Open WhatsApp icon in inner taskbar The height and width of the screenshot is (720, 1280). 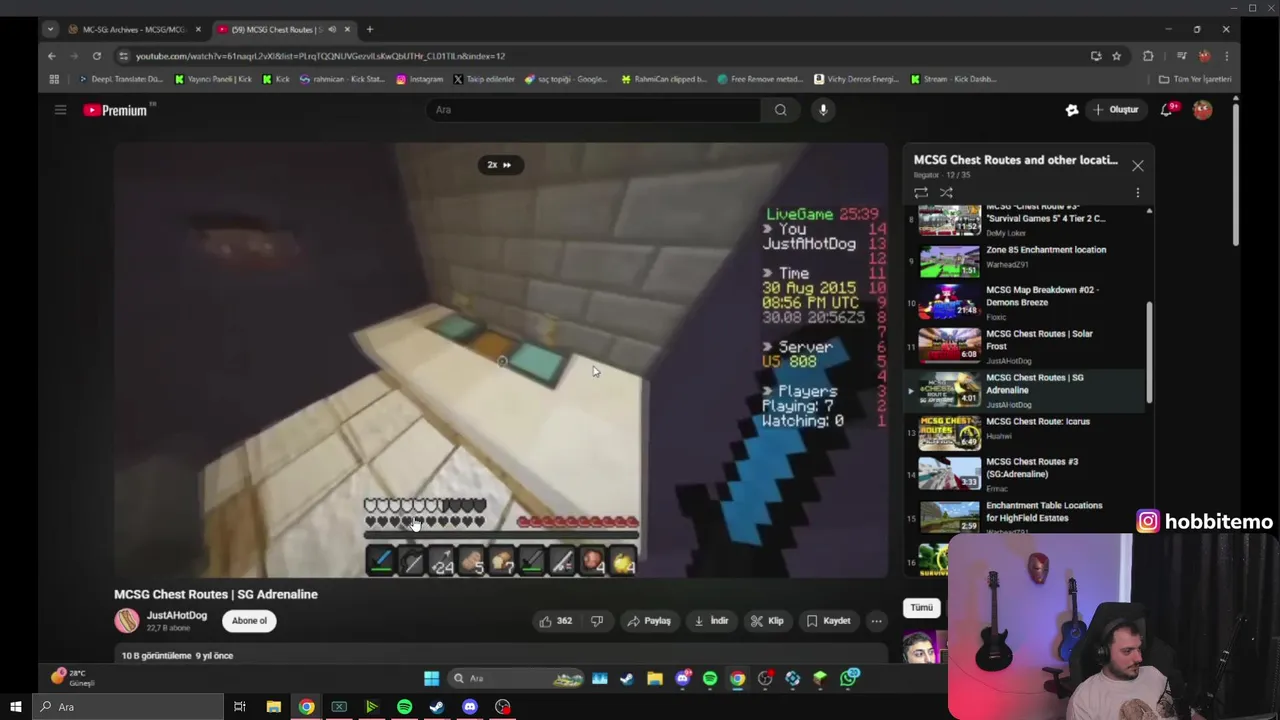[x=849, y=678]
